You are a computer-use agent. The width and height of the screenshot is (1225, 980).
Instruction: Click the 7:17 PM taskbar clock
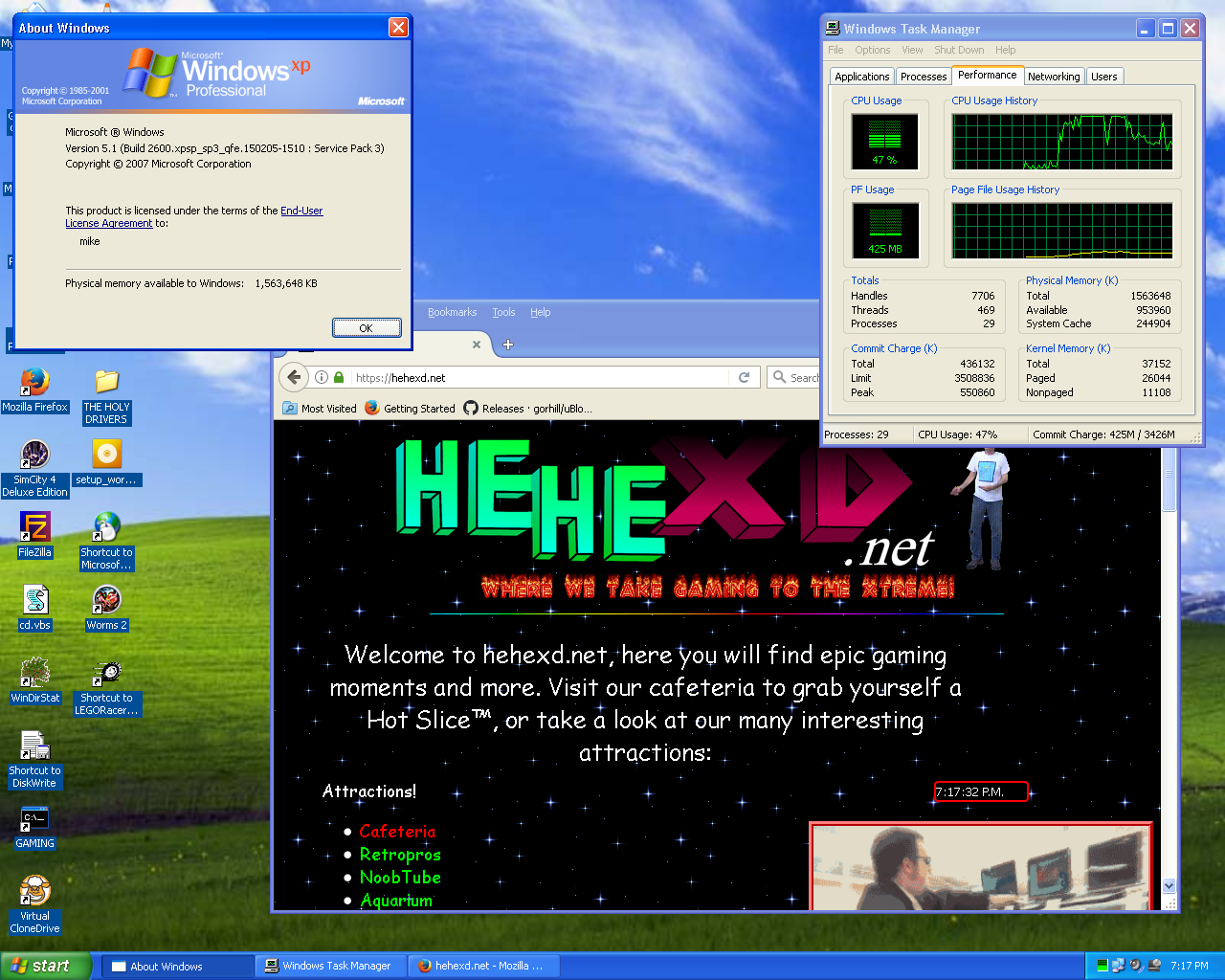pyautogui.click(x=1189, y=966)
